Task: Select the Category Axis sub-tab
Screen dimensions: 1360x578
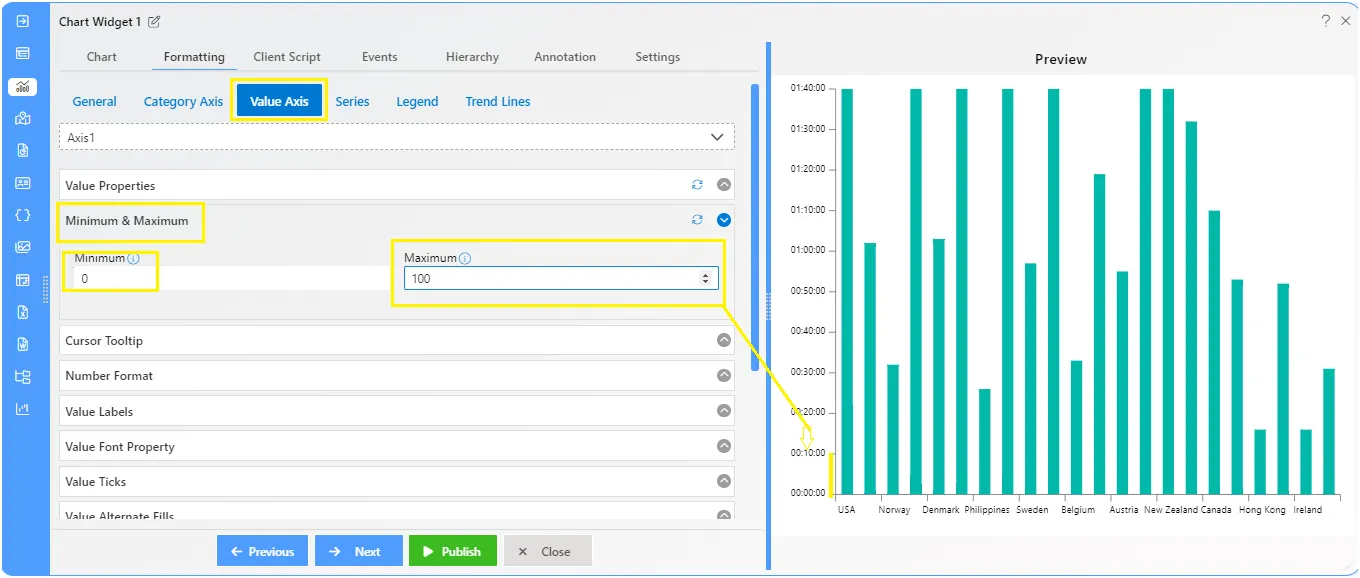Action: [x=183, y=101]
